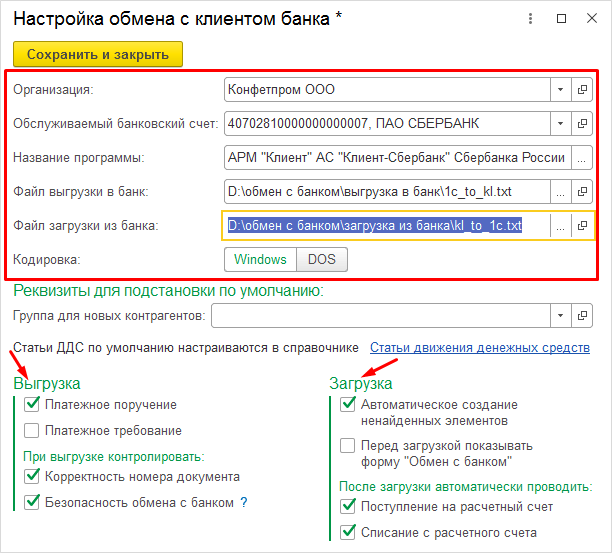Click ellipsis button for Название программы
The height and width of the screenshot is (553, 612).
coord(582,158)
